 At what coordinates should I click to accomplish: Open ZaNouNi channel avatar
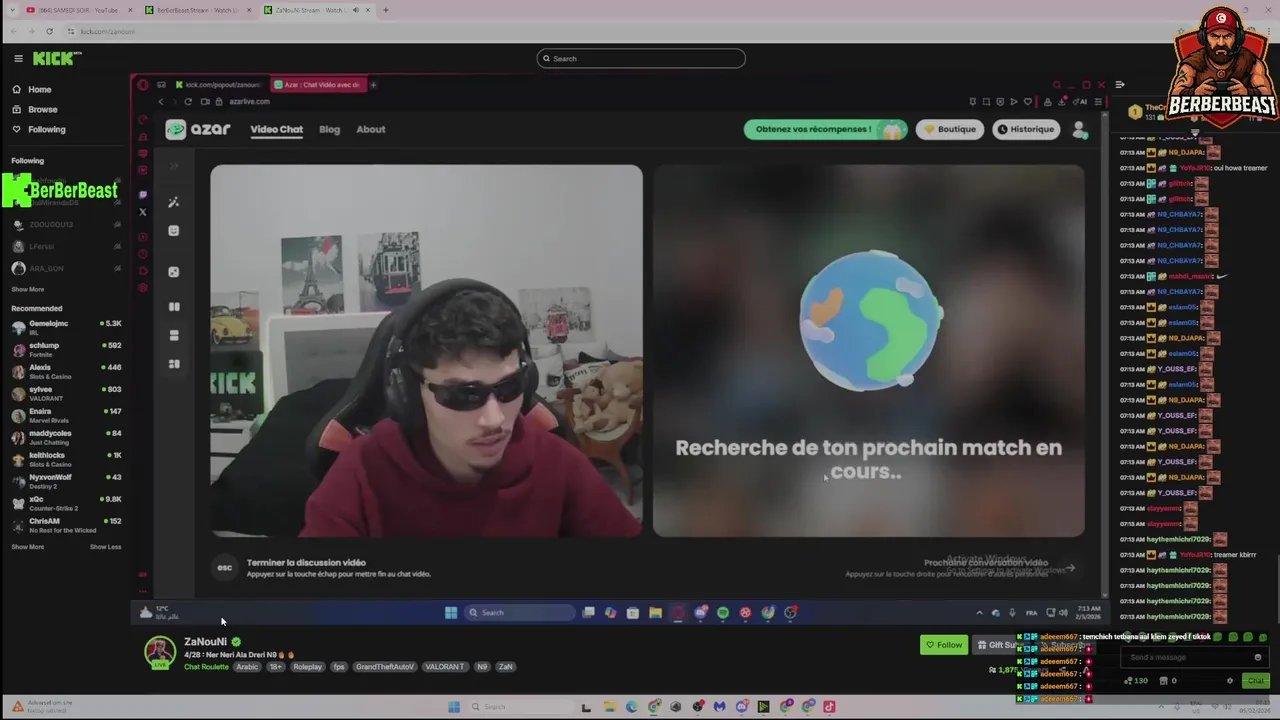tap(159, 652)
